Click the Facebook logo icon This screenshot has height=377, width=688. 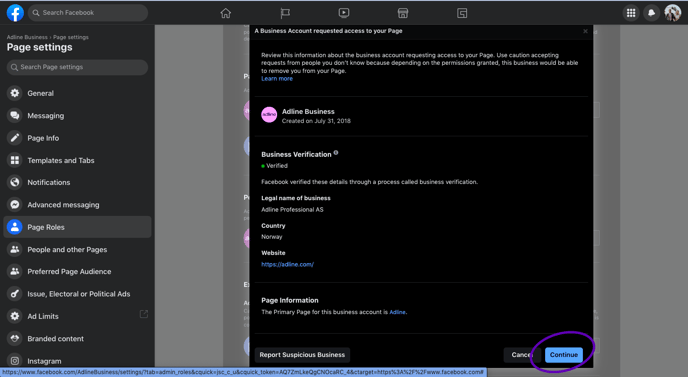[15, 13]
